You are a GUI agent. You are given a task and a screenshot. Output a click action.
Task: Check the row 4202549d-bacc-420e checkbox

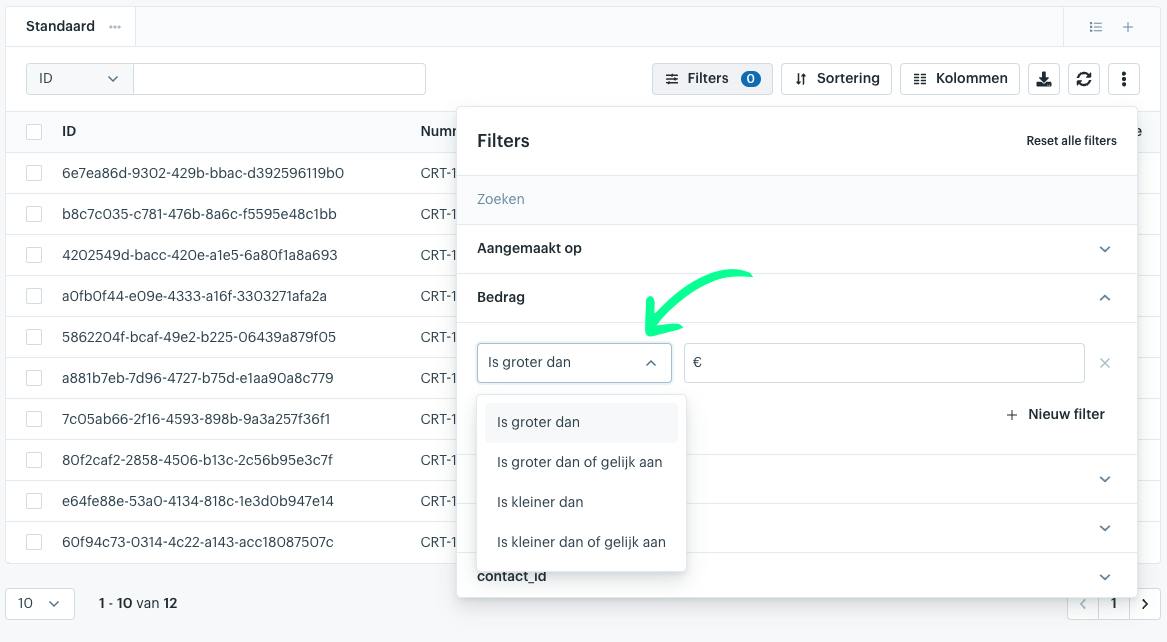point(34,255)
